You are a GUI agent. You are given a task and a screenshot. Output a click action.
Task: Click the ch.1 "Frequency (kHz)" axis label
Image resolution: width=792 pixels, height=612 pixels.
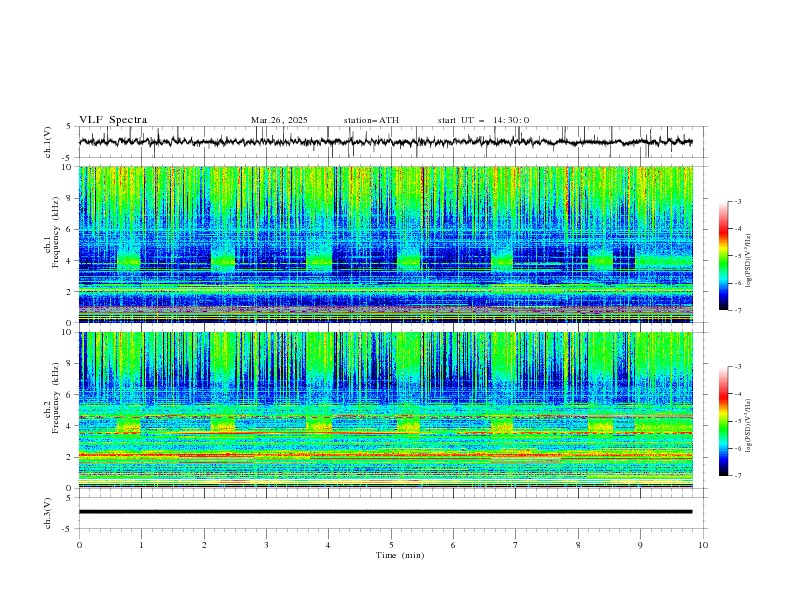pyautogui.click(x=56, y=233)
